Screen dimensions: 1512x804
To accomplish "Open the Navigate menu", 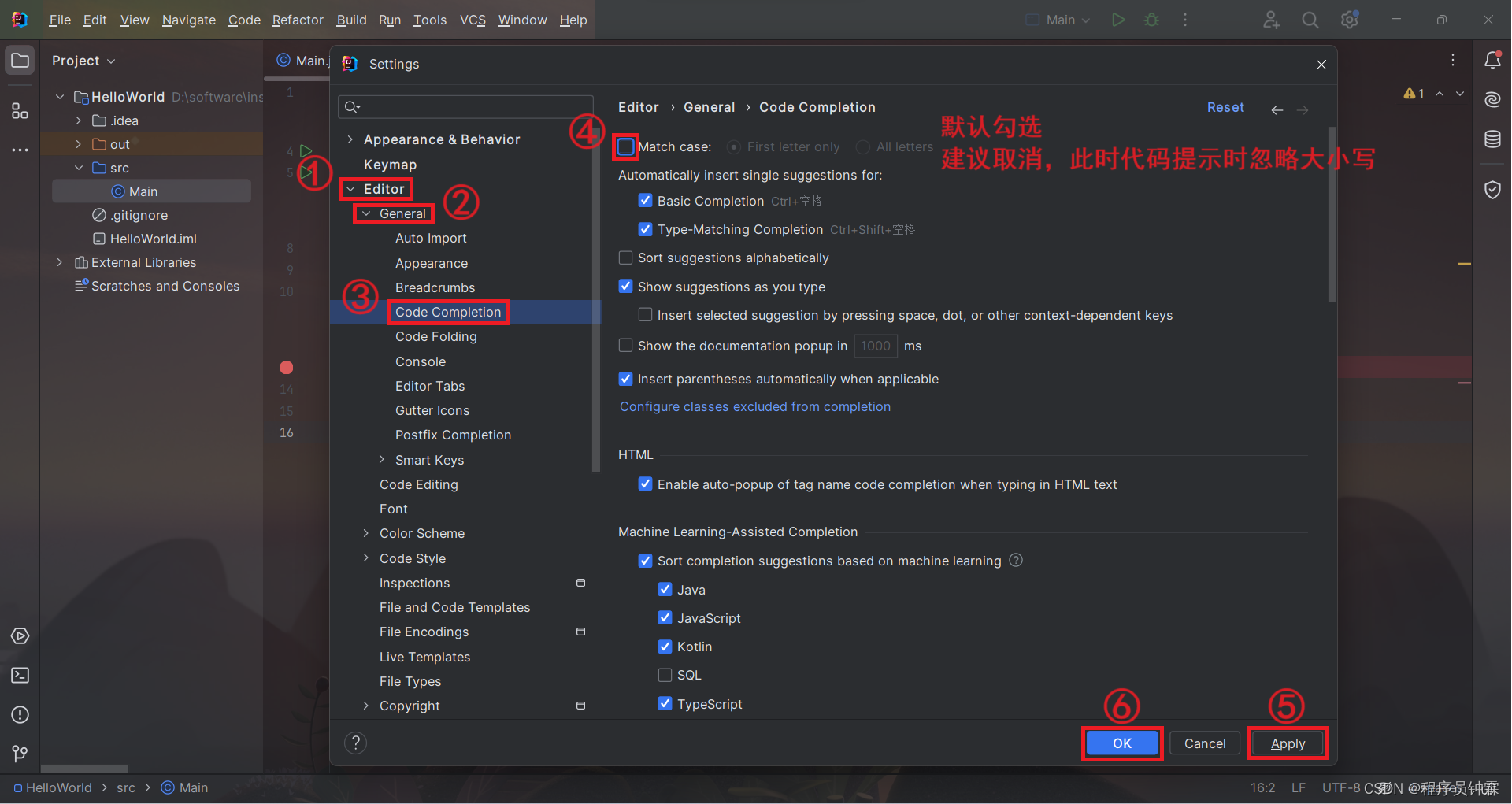I will pyautogui.click(x=189, y=20).
